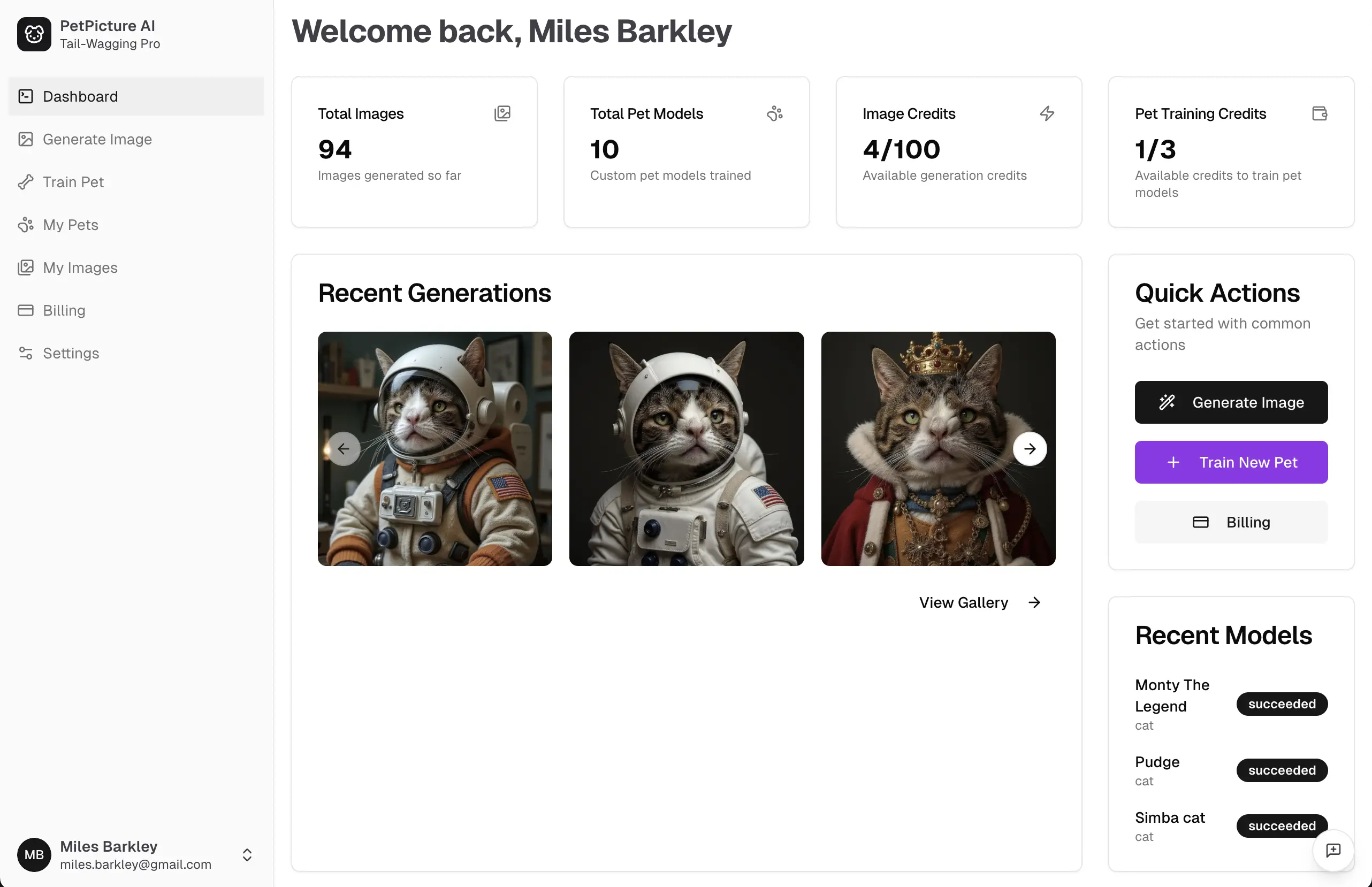Click the black Generate Image button
1372x887 pixels.
pyautogui.click(x=1231, y=402)
